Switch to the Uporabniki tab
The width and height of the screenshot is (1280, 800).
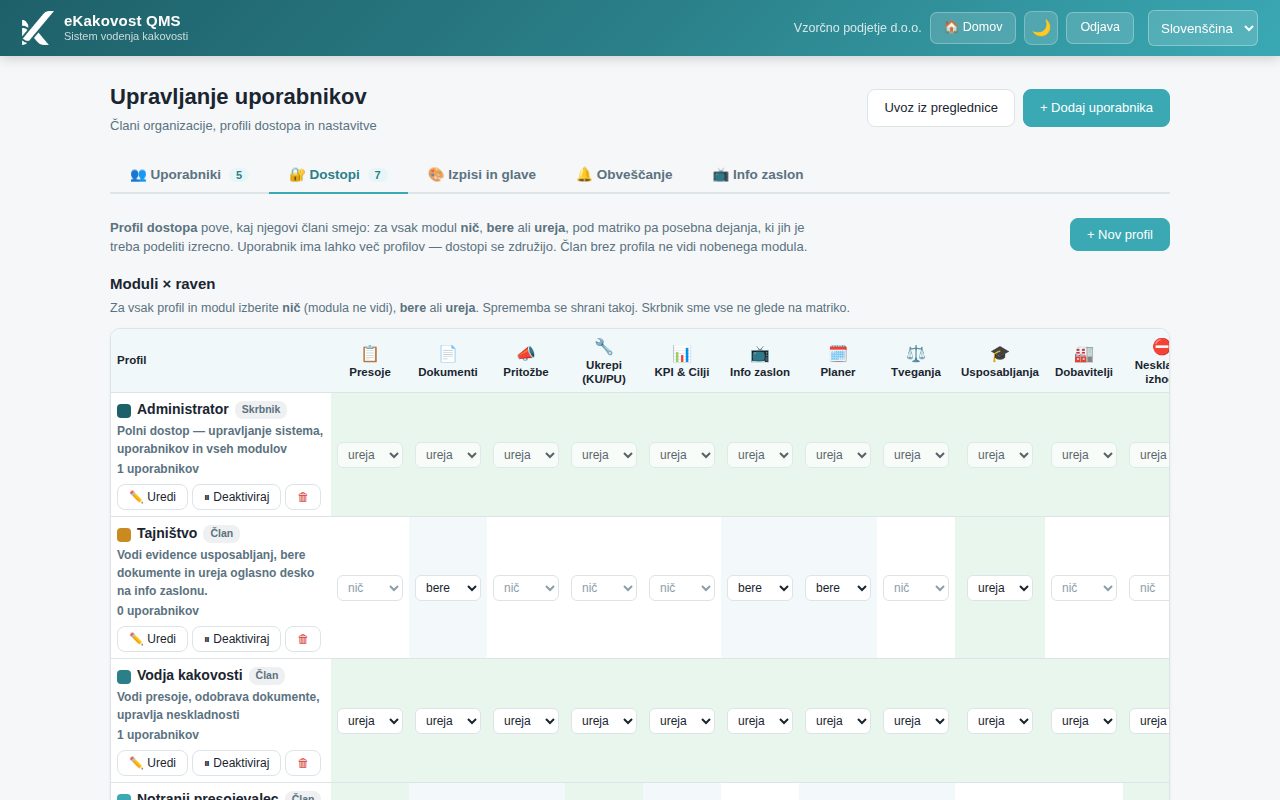(x=189, y=174)
